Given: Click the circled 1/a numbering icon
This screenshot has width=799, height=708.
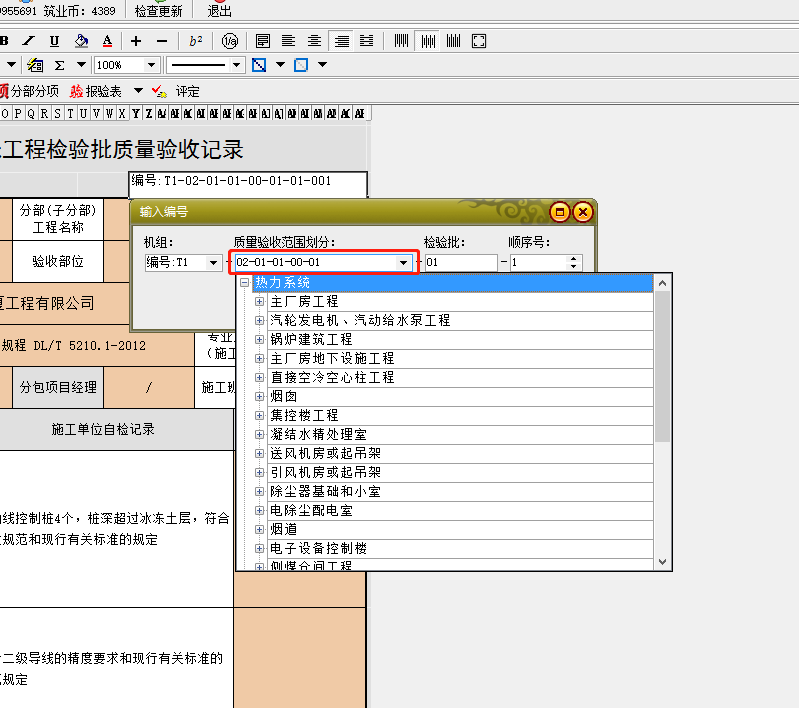Looking at the screenshot, I should coord(230,41).
